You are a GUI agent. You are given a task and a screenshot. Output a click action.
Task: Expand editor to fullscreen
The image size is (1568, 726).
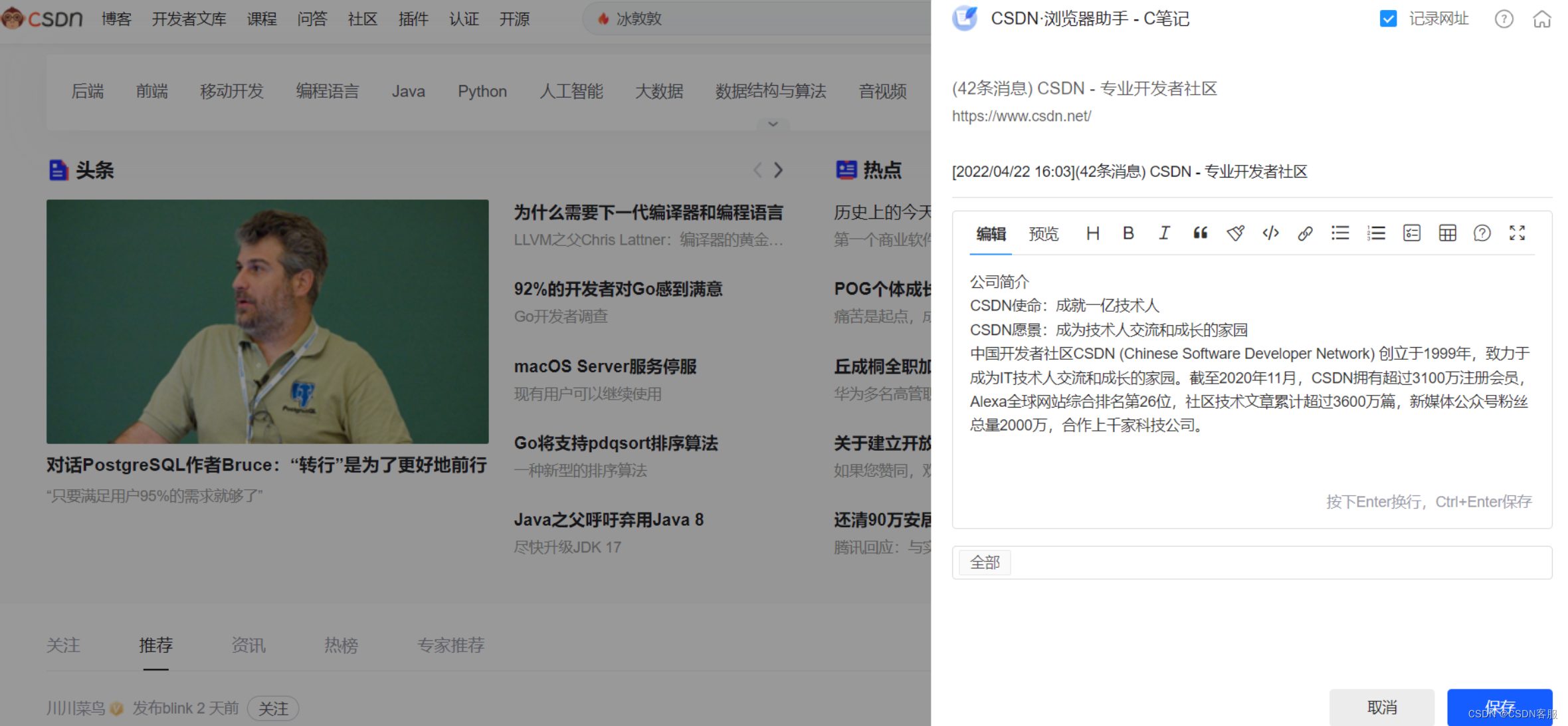click(x=1517, y=233)
